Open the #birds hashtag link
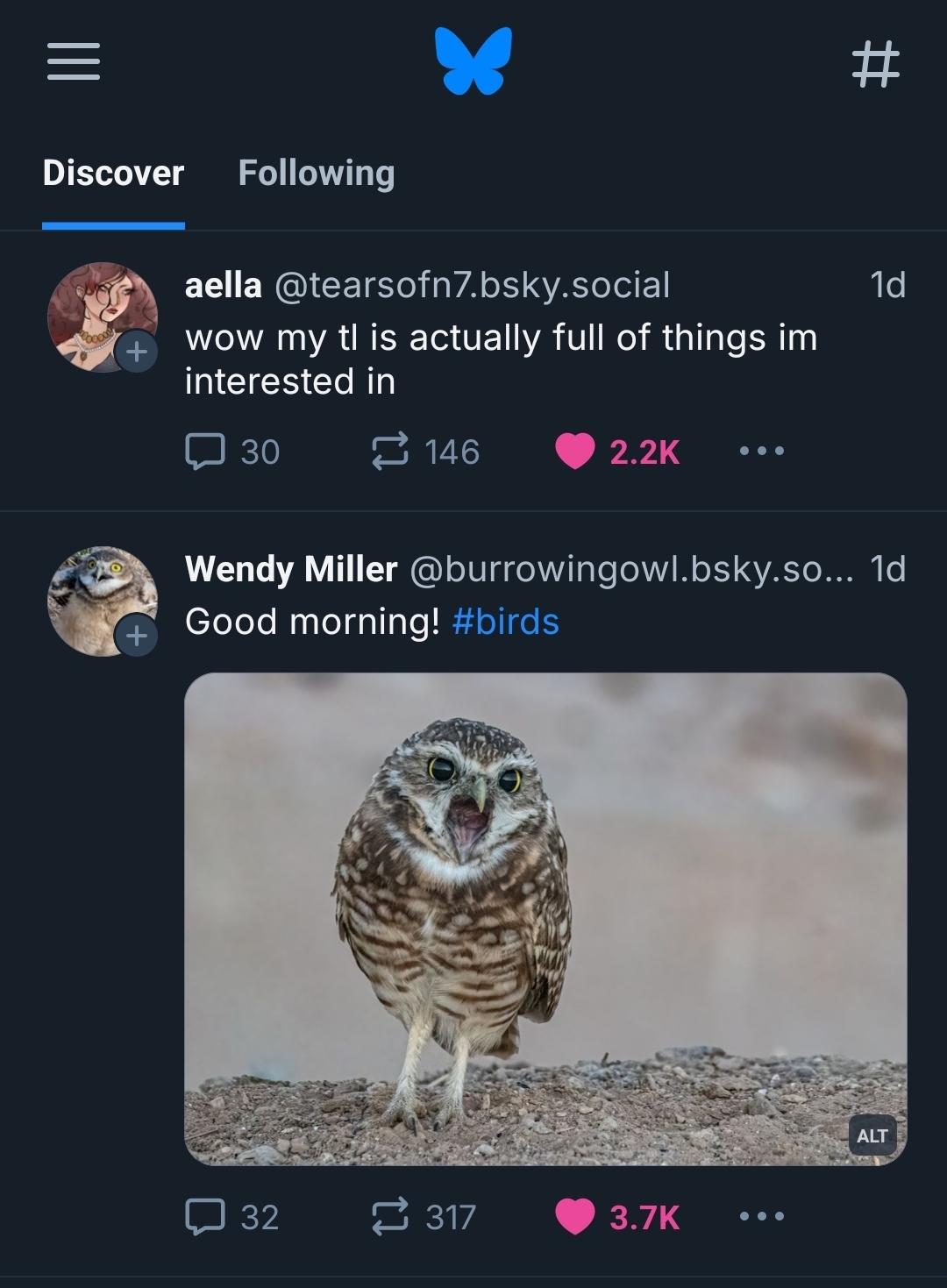This screenshot has height=1288, width=947. [x=505, y=622]
